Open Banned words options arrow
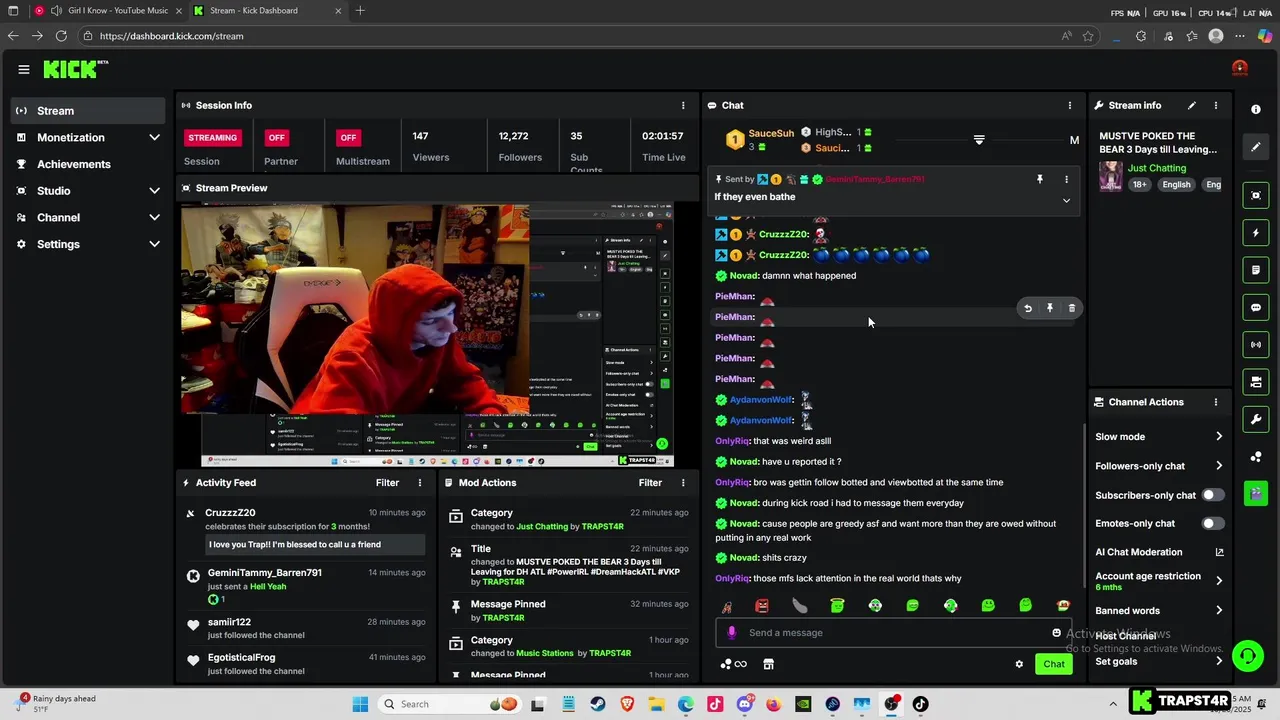1280x720 pixels. point(1219,610)
